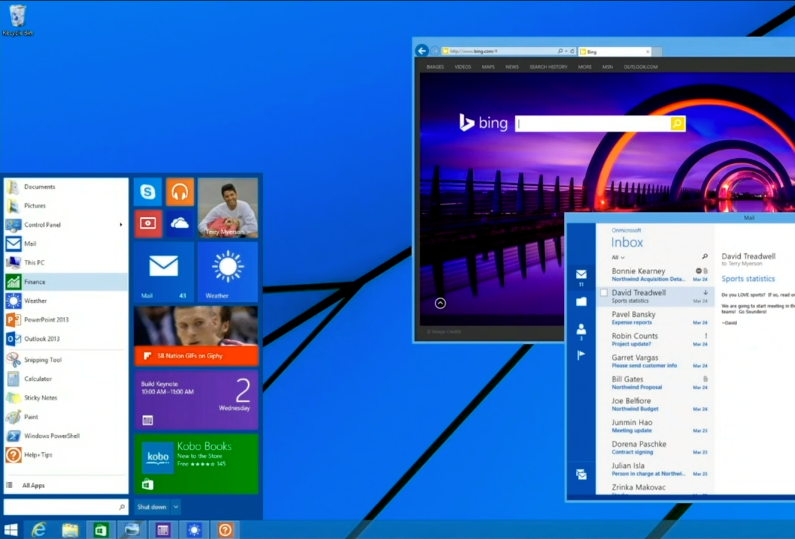Tick the checkbox beside David Treadwell

(x=603, y=293)
